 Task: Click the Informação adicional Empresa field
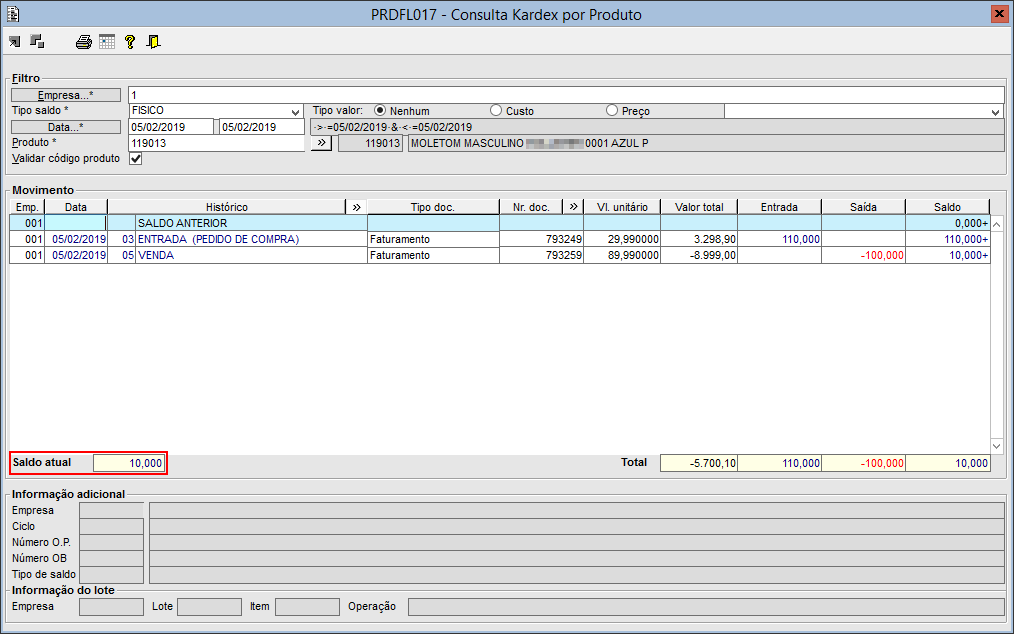point(111,510)
